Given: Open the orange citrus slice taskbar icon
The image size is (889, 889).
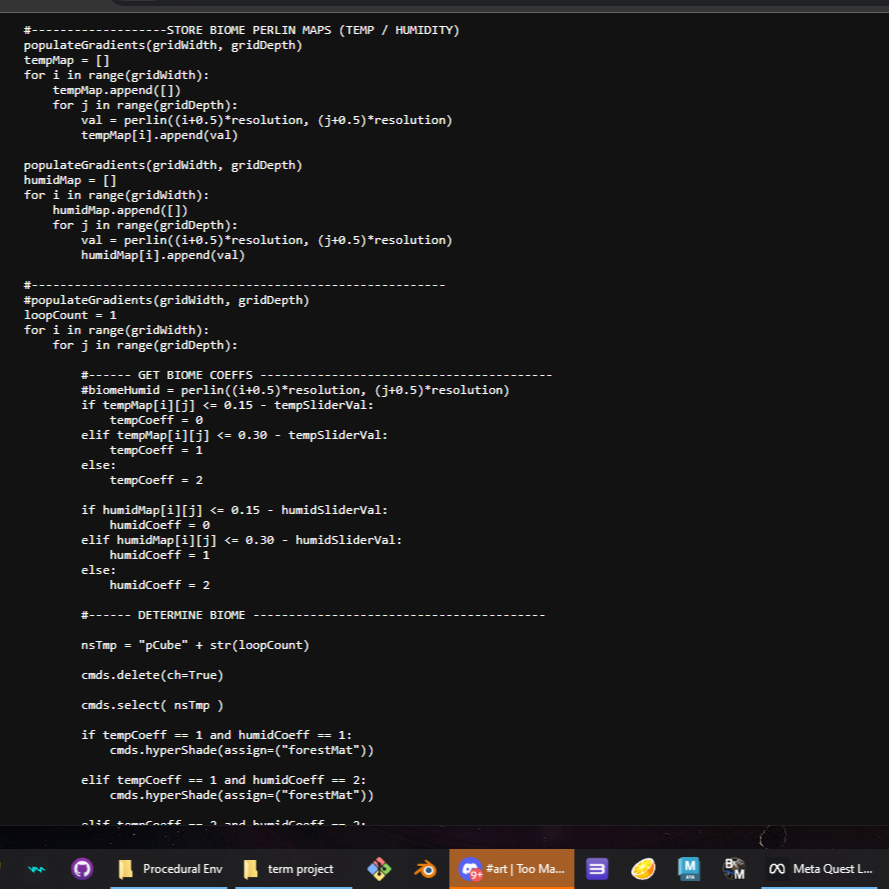Looking at the screenshot, I should tap(643, 869).
